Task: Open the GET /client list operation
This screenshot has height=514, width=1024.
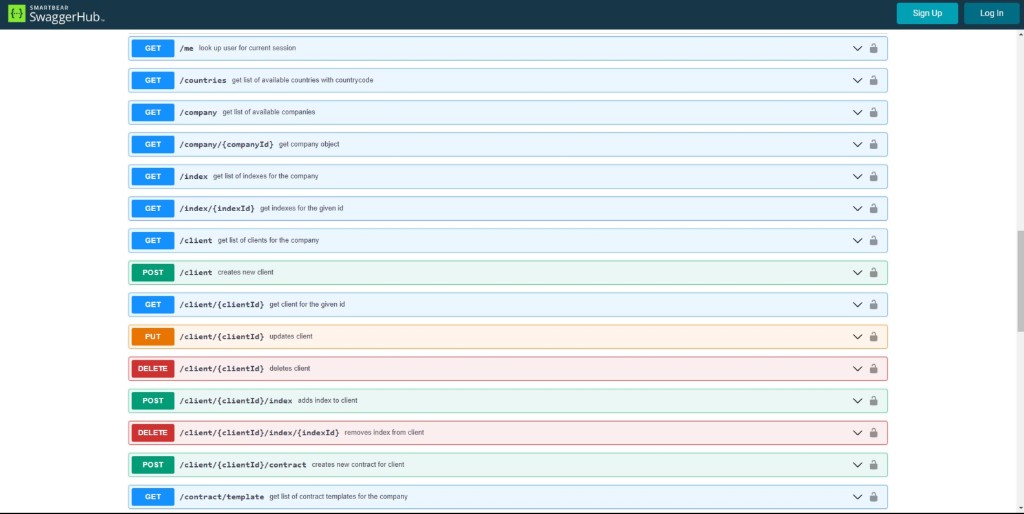Action: point(508,240)
